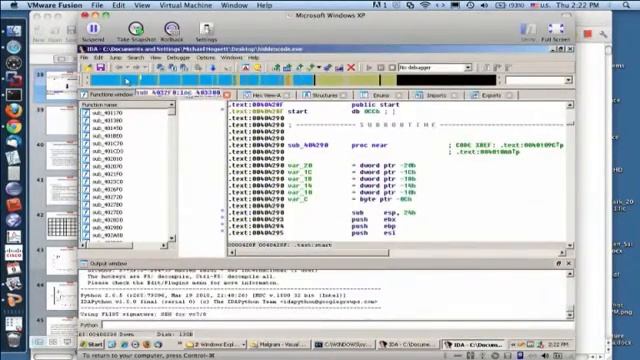Open the IDA Search menu

pyautogui.click(x=136, y=58)
